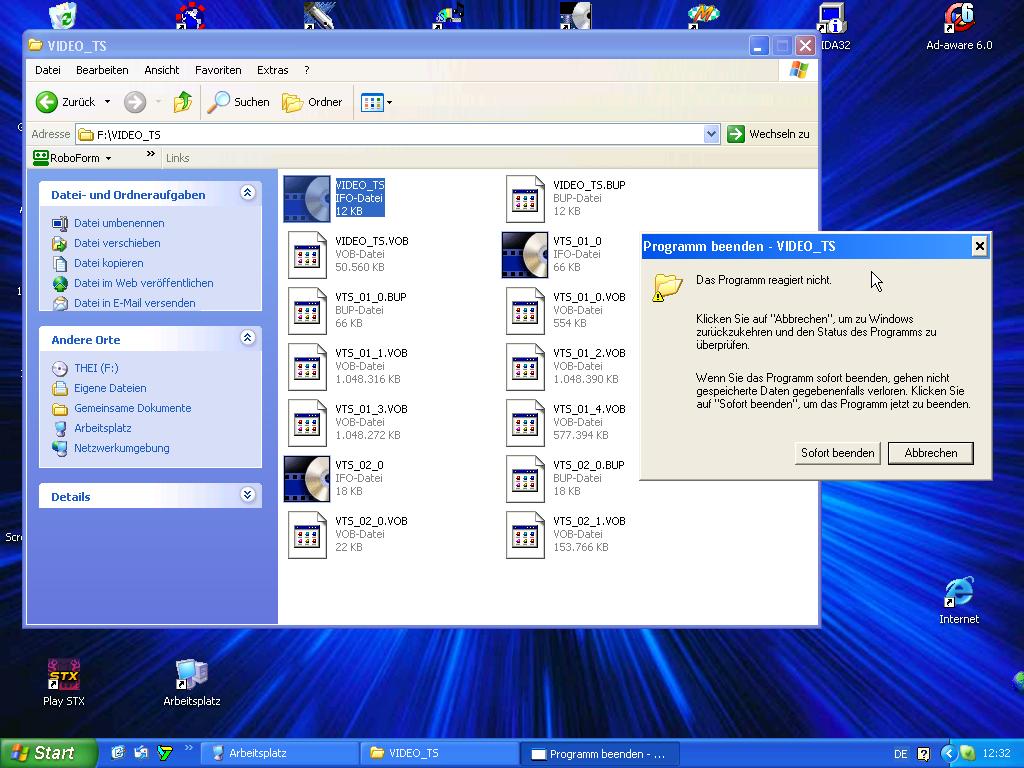Open the RoboForm toolbar dropdown

click(108, 158)
